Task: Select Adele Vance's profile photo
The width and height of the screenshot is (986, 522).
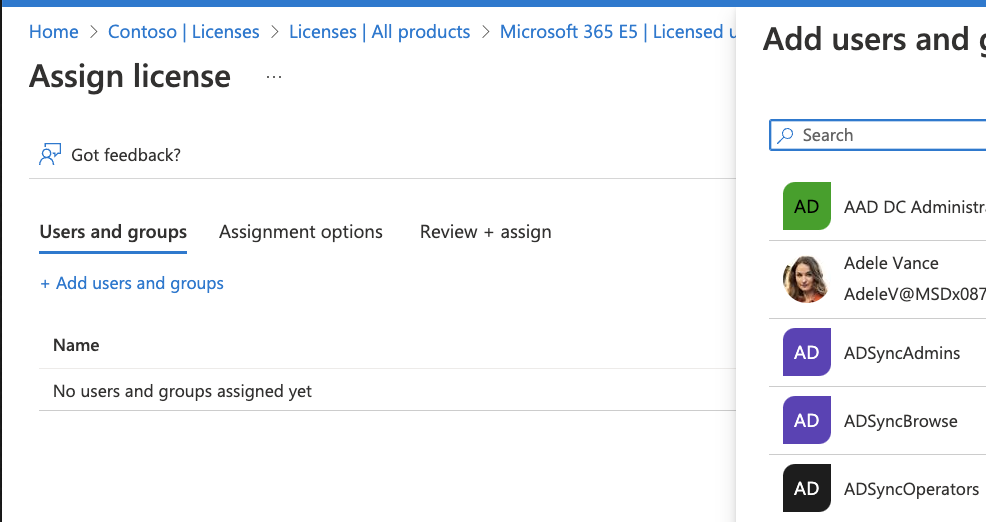Action: click(806, 279)
